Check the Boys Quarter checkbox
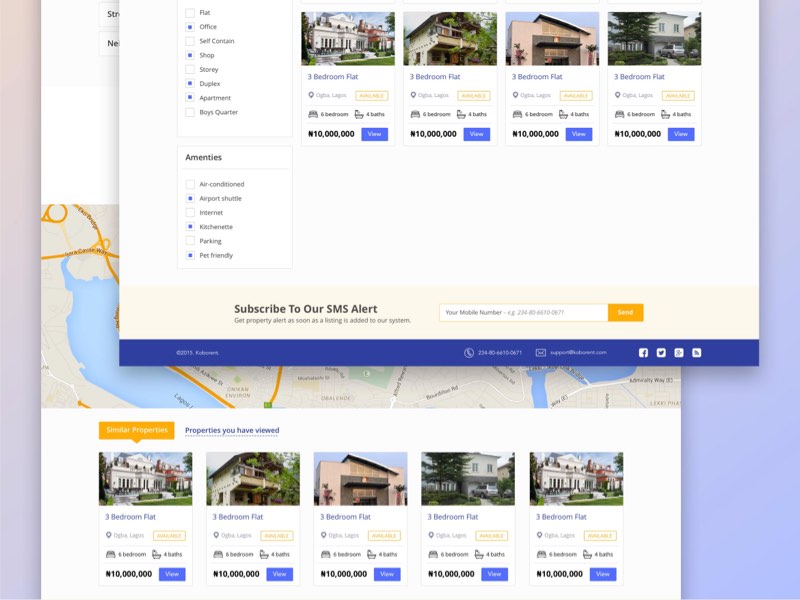This screenshot has height=600, width=800. (x=190, y=112)
